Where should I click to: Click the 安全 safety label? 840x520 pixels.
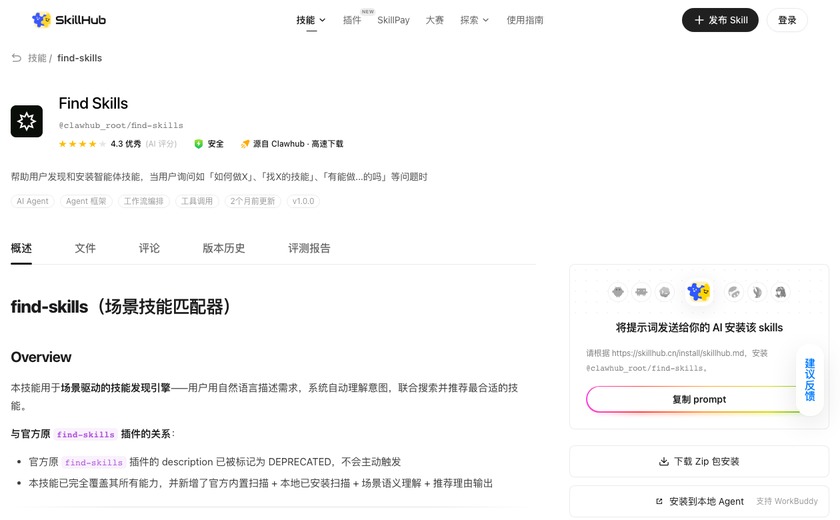215,144
